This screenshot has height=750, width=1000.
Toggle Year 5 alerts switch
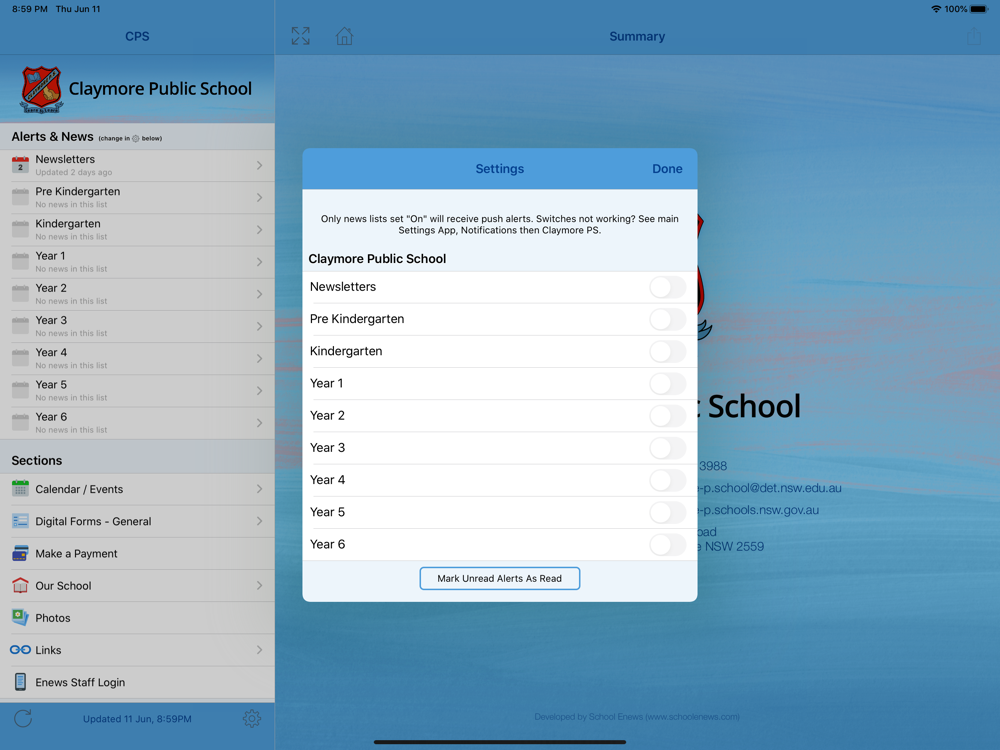click(668, 512)
